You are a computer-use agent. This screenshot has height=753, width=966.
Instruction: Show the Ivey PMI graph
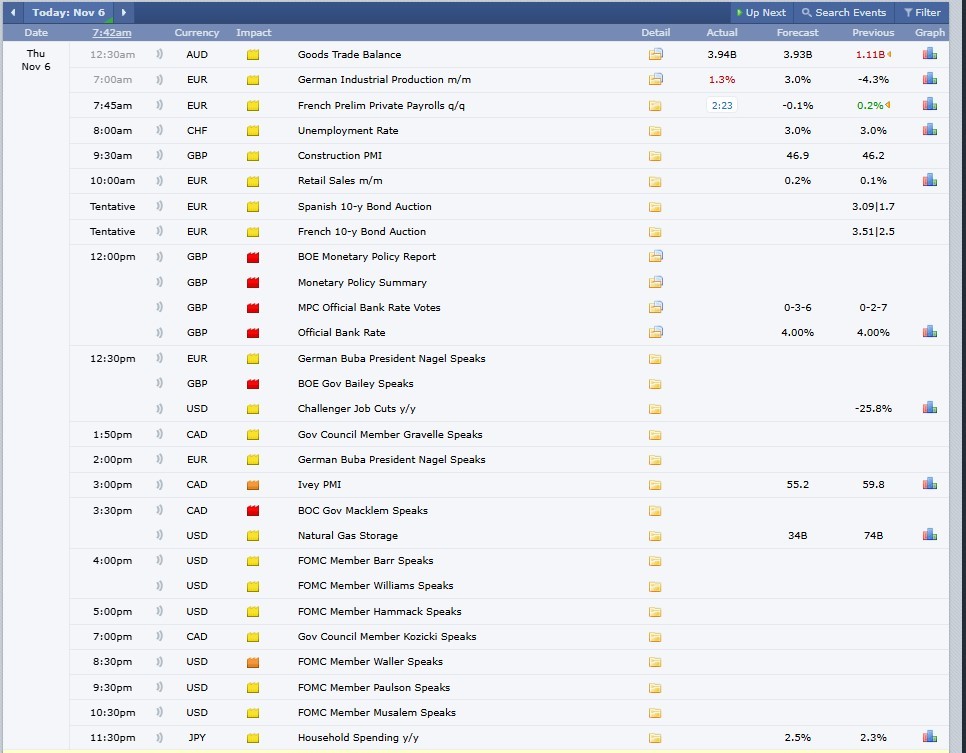point(929,484)
